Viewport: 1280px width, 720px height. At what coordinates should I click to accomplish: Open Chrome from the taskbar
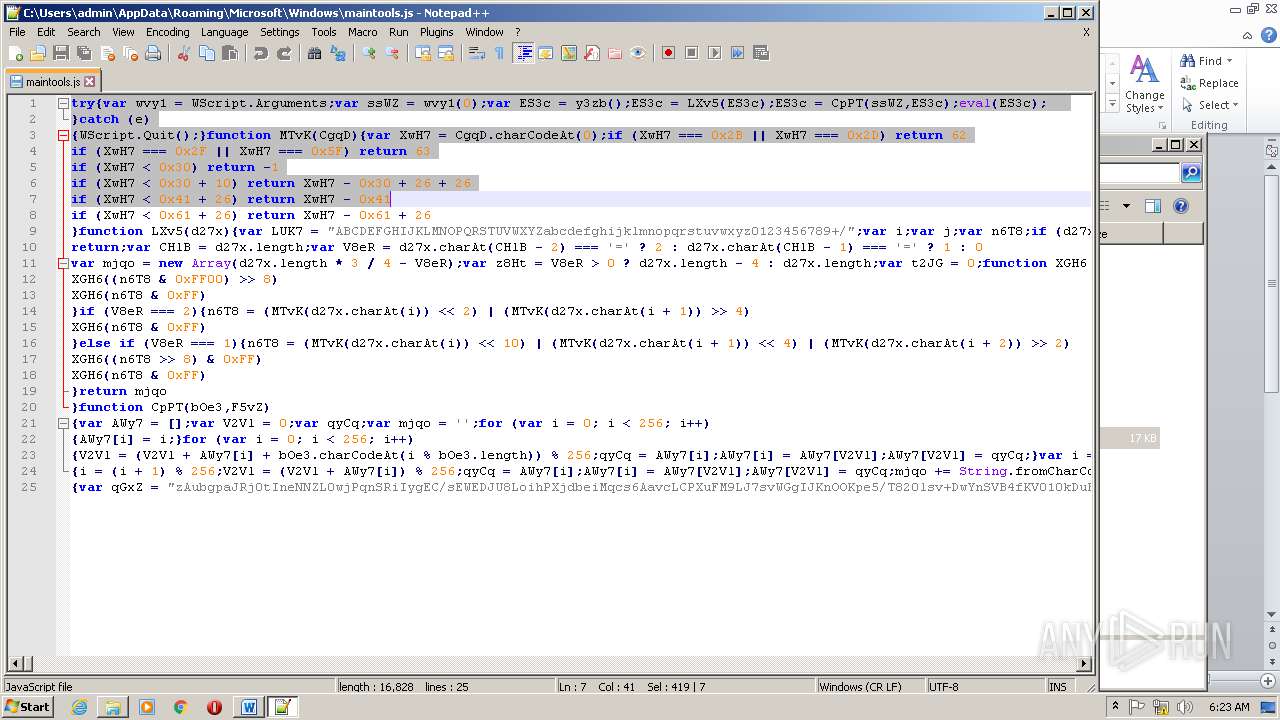pos(180,707)
